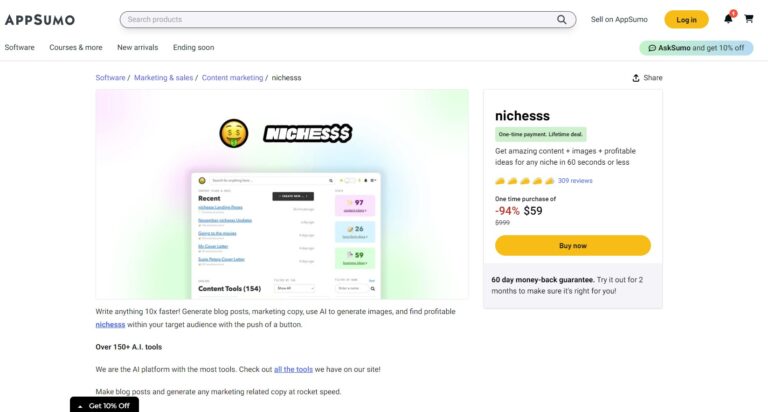Open the Content marketing breadcrumb link

pos(232,77)
